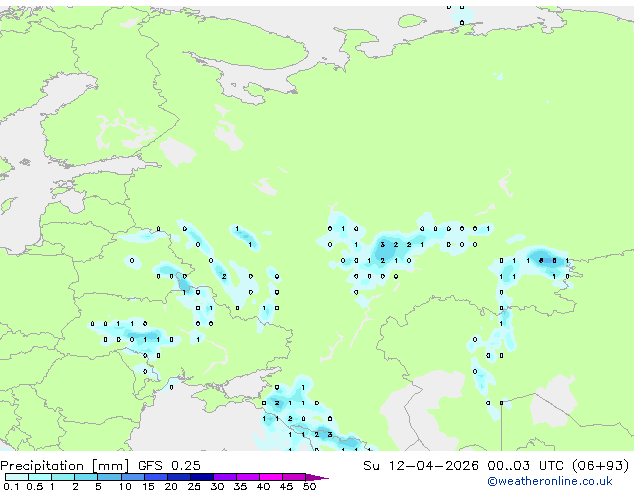
Task: Click the legend scale label "10"
Action: tap(125, 486)
